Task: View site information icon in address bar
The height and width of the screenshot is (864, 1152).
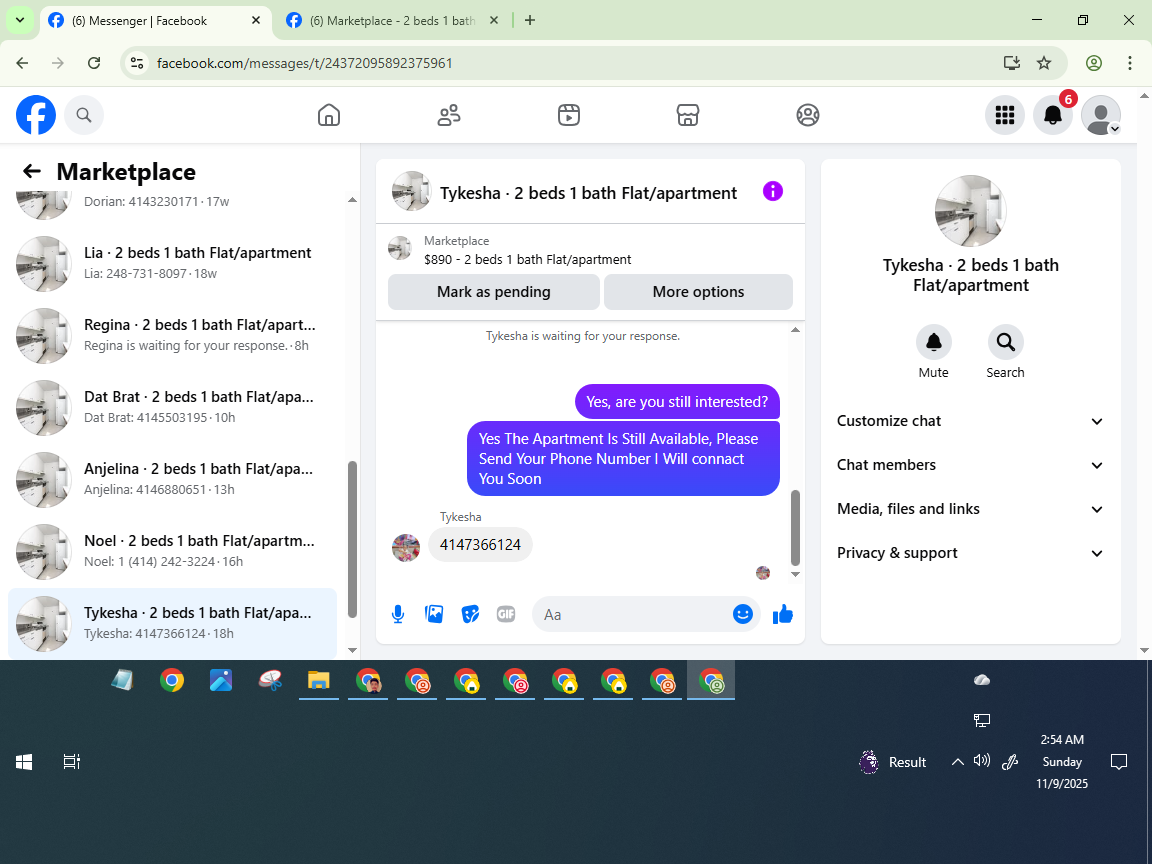Action: 137,63
